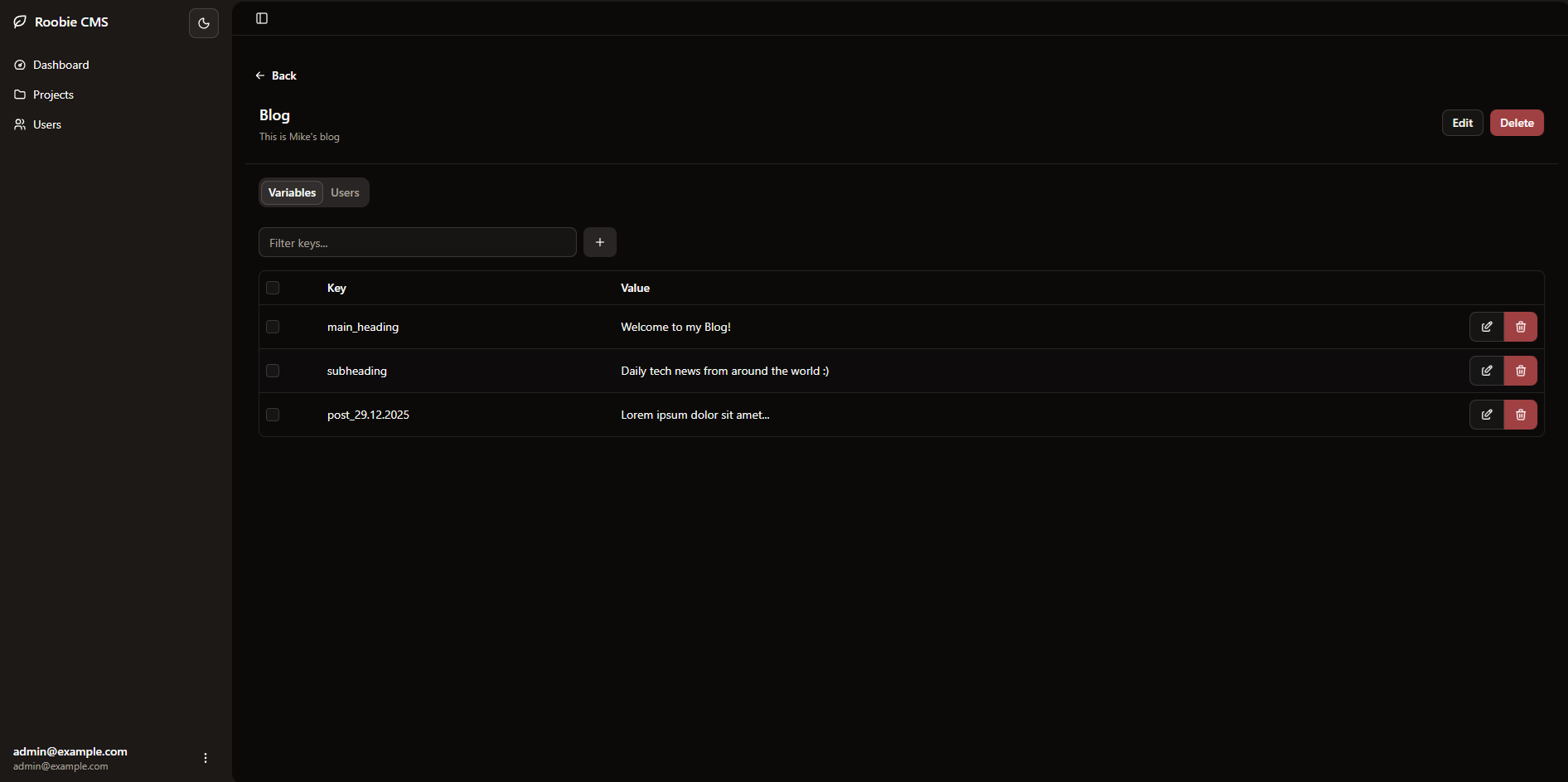Click the Back link
This screenshot has height=782, width=1568.
(x=276, y=75)
